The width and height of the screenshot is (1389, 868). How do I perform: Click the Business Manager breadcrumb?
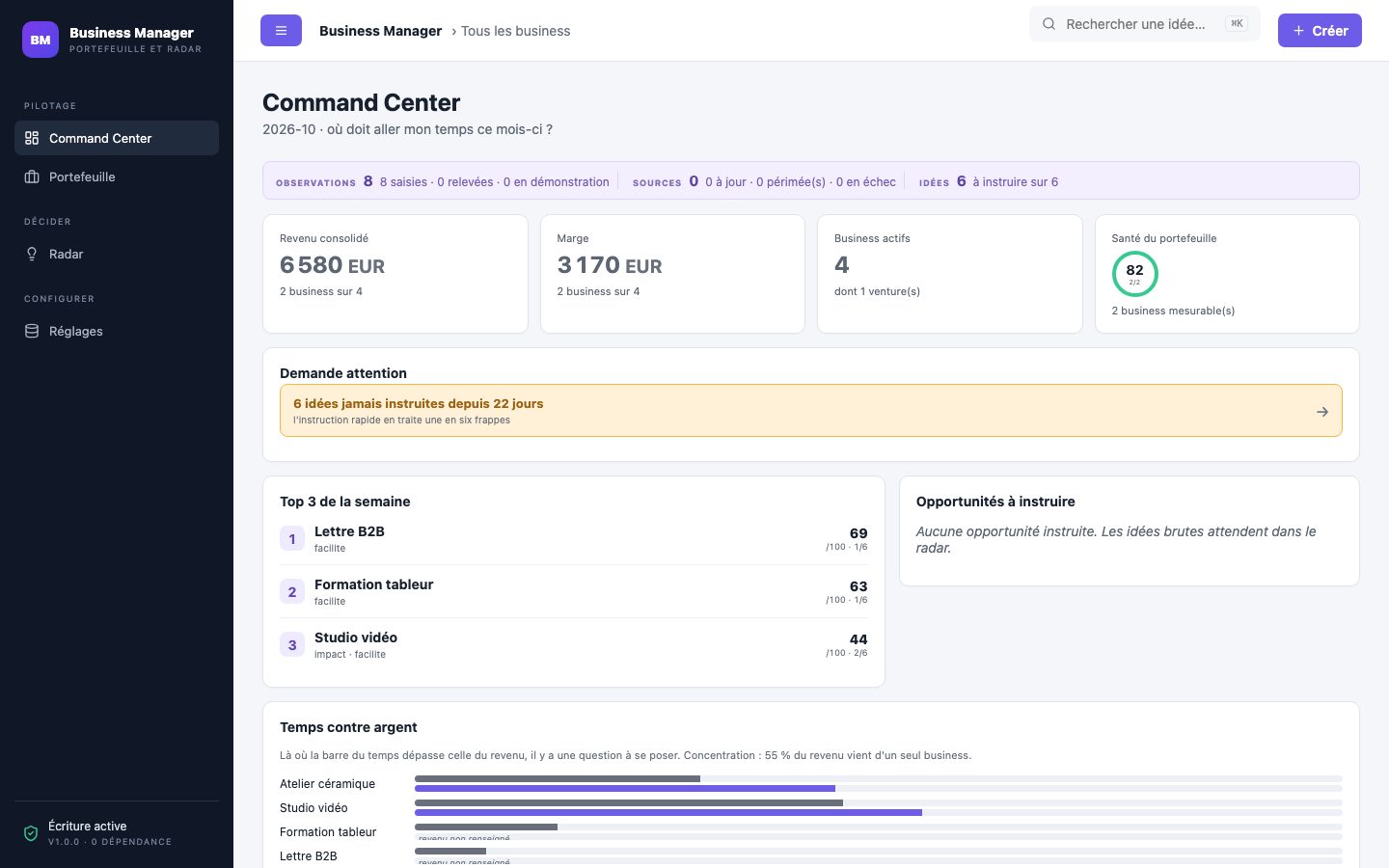[x=380, y=31]
